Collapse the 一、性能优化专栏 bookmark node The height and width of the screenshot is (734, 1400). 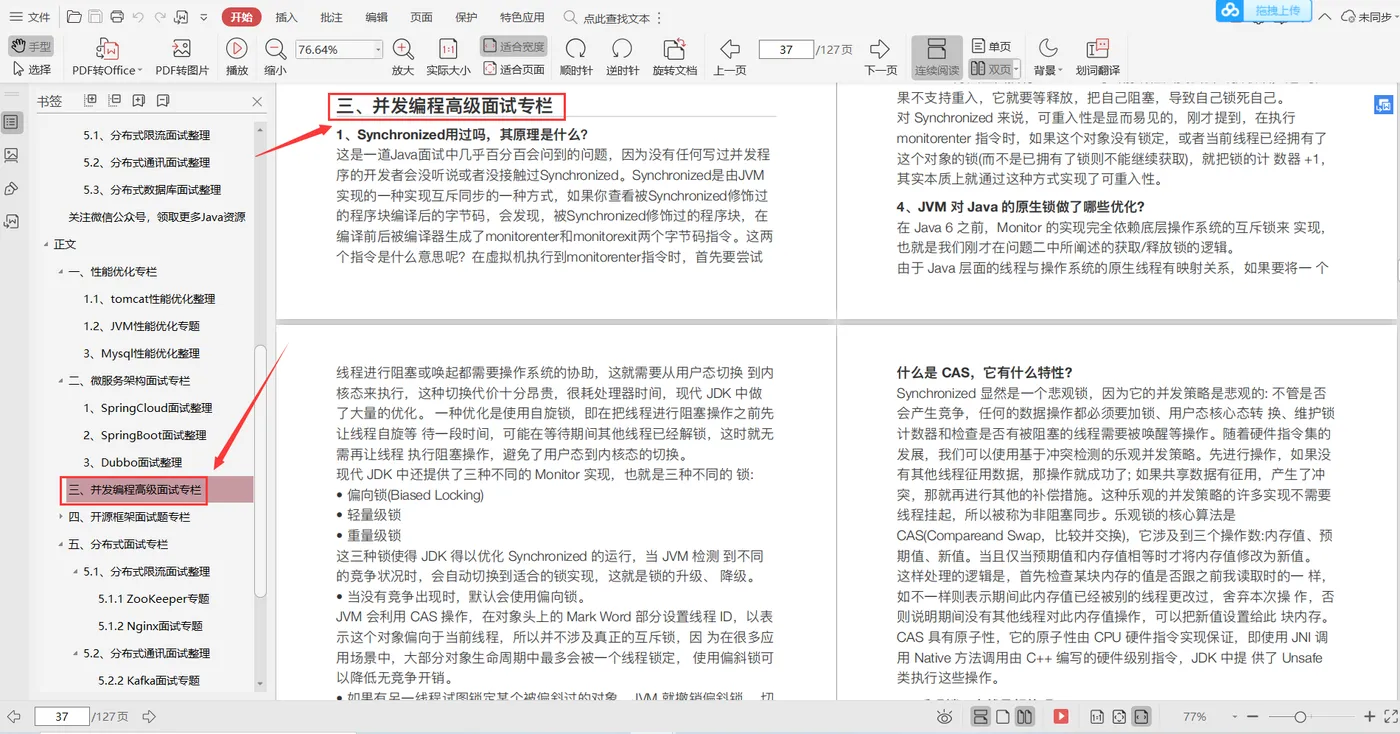(x=60, y=272)
